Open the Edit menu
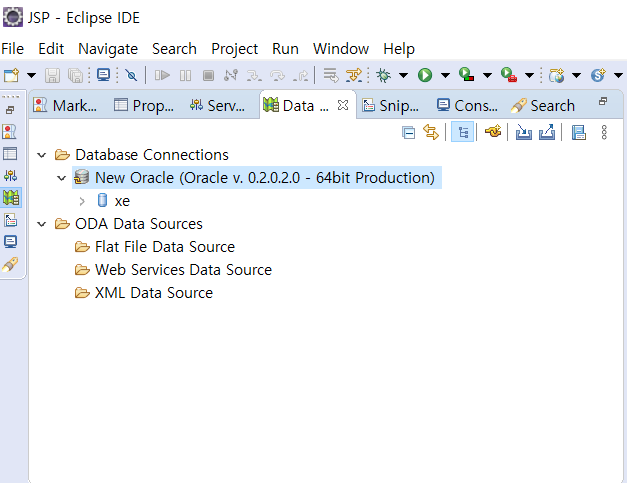 point(51,49)
